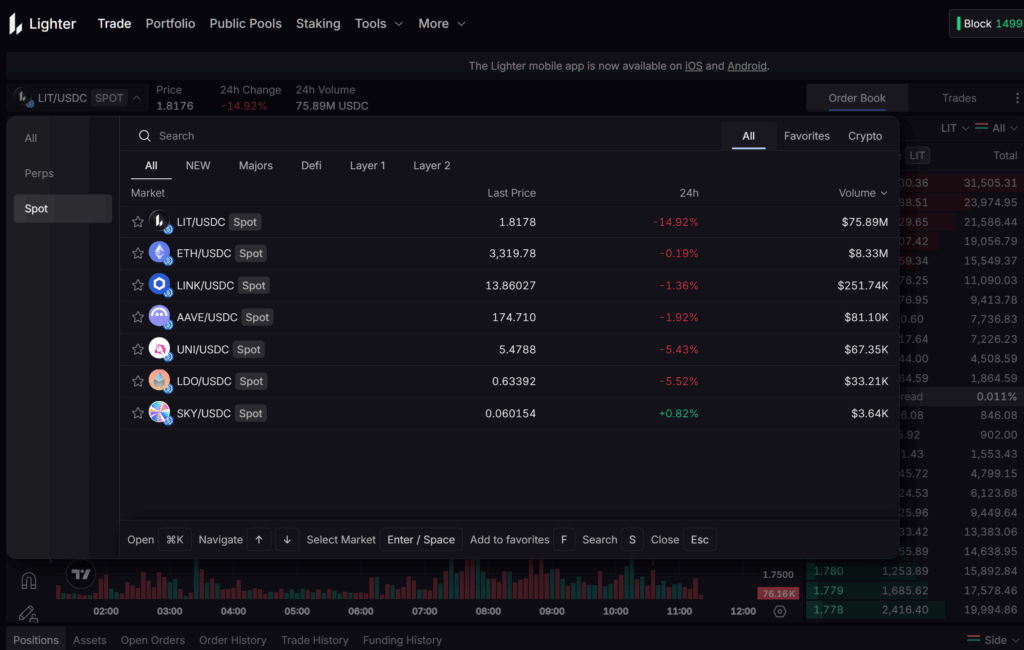The height and width of the screenshot is (650, 1024).
Task: Click the UNI/USDC token icon
Action: pos(160,349)
